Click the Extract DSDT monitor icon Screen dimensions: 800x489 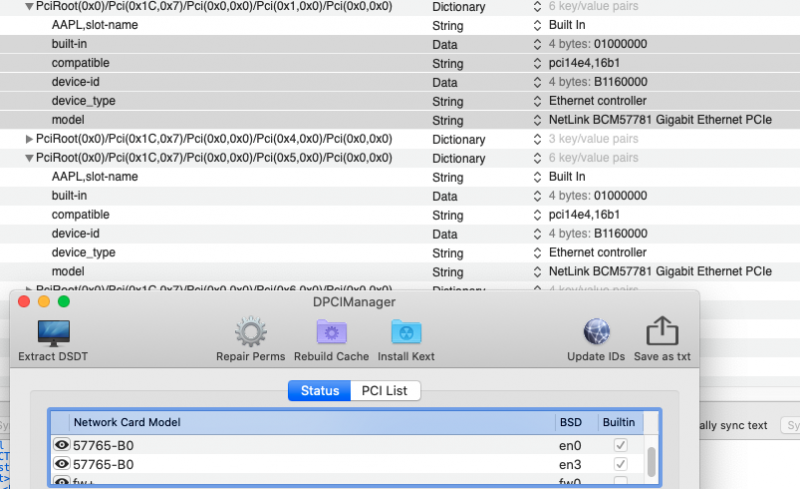click(x=54, y=332)
